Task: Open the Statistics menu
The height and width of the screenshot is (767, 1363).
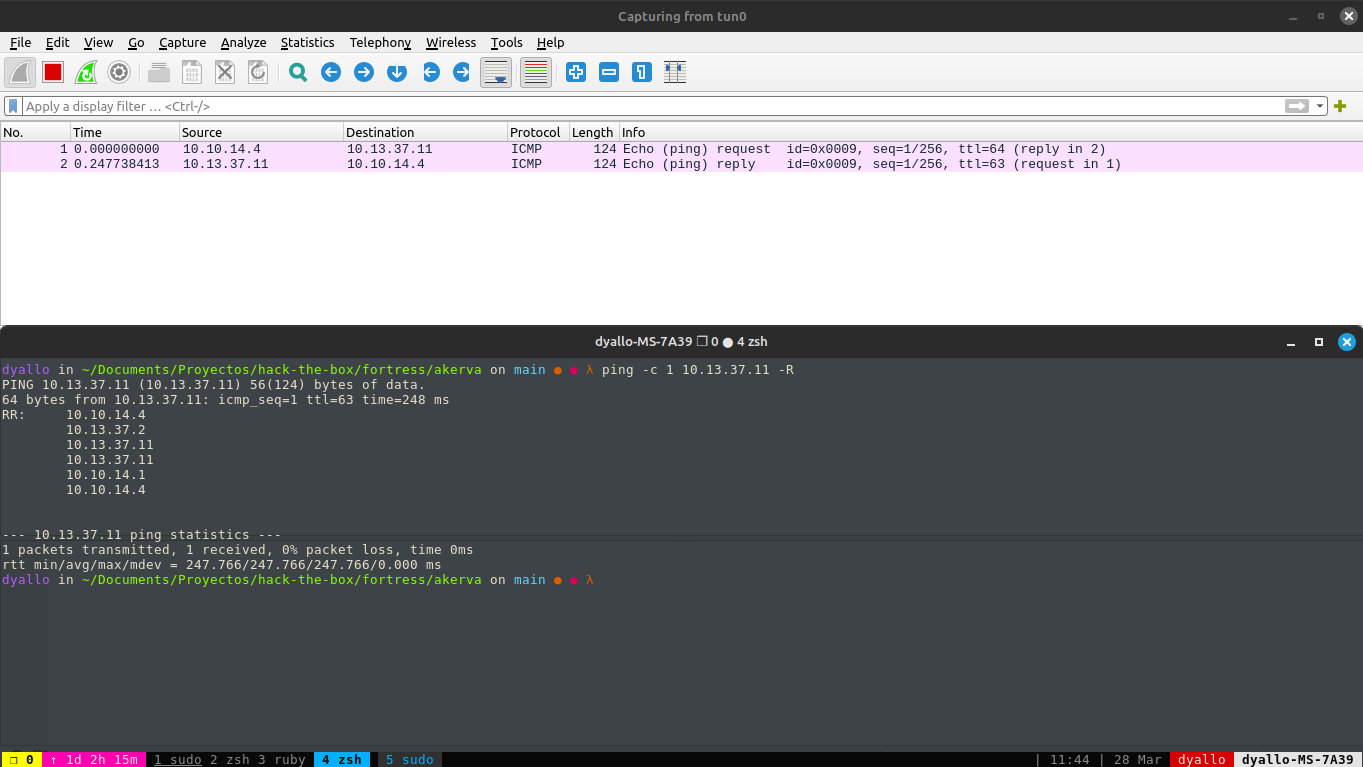Action: (307, 42)
